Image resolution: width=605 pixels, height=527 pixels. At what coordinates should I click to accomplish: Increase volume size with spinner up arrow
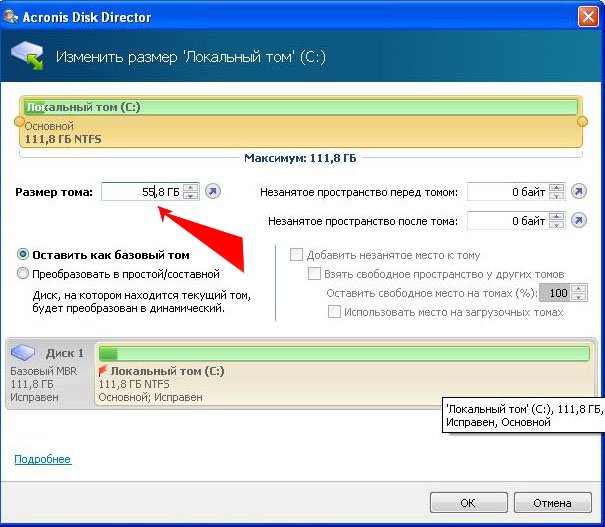tap(191, 187)
